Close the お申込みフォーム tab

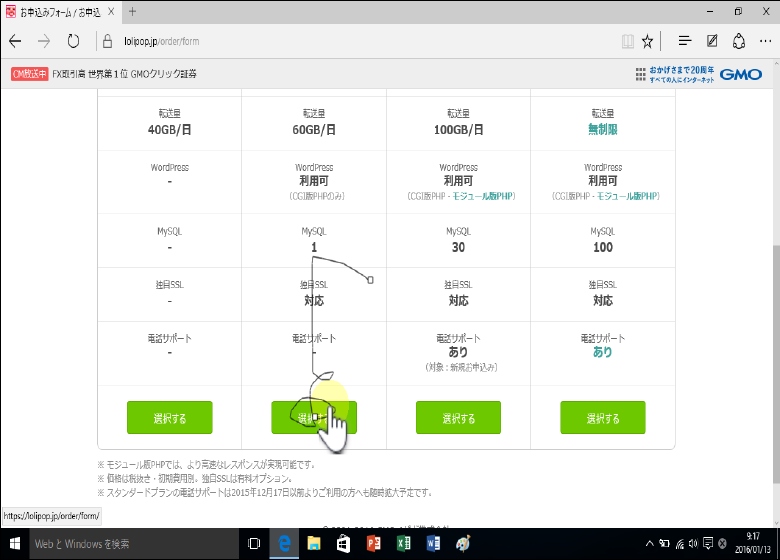pos(111,11)
